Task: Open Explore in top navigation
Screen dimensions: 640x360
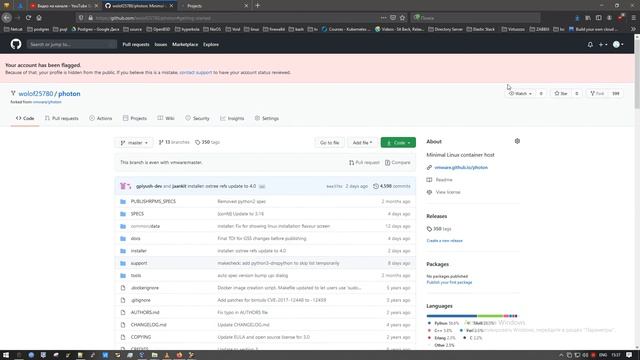Action: pyautogui.click(x=211, y=44)
